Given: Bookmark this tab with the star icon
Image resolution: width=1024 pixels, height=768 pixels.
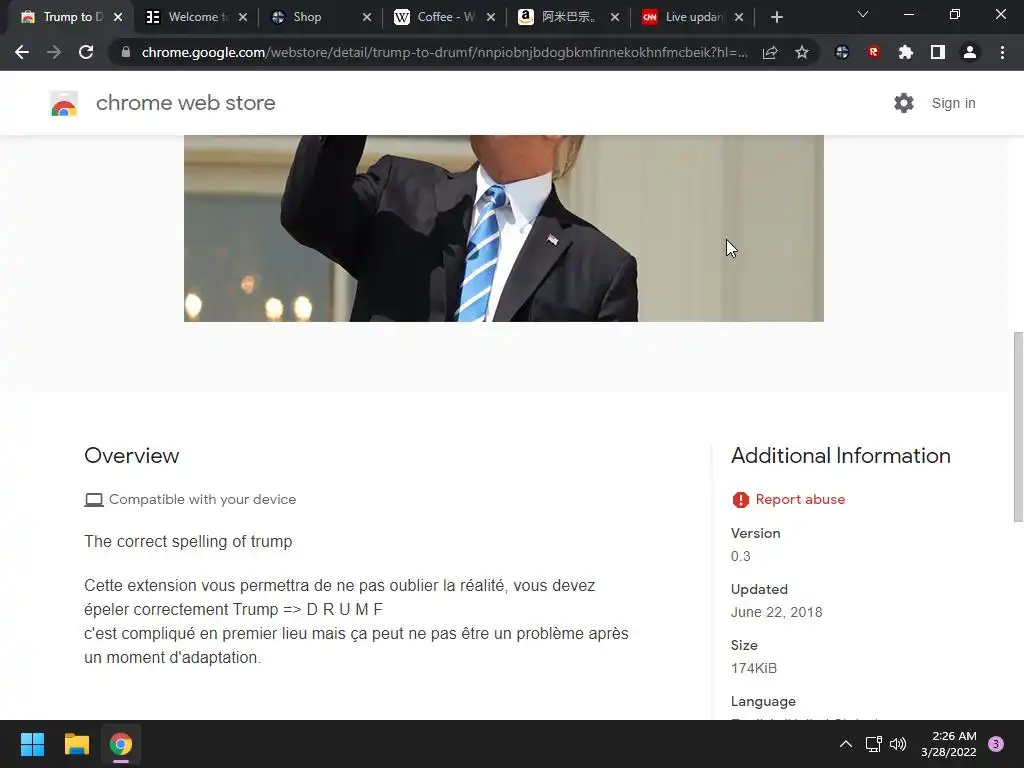Looking at the screenshot, I should (x=802, y=52).
